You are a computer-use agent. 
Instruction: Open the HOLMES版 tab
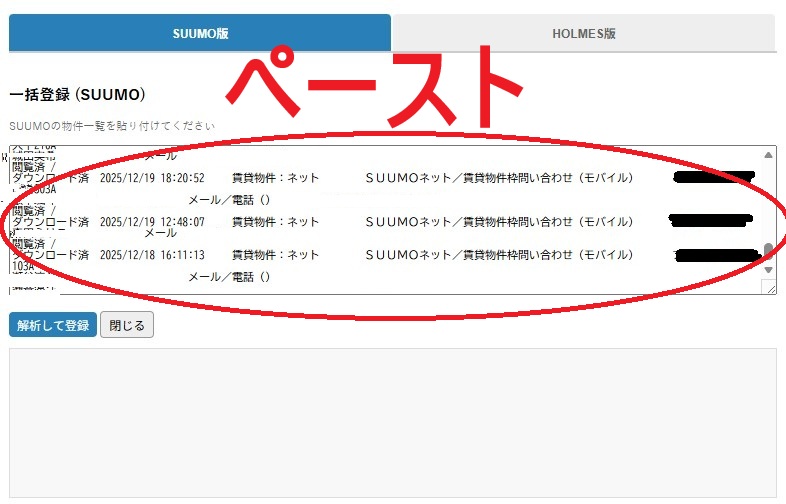(583, 33)
